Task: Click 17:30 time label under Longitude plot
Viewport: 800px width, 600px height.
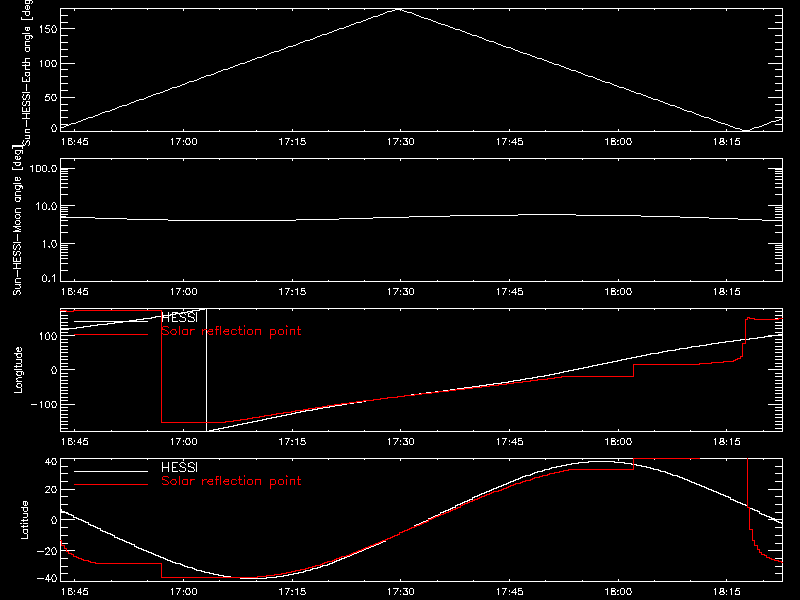Action: click(401, 442)
